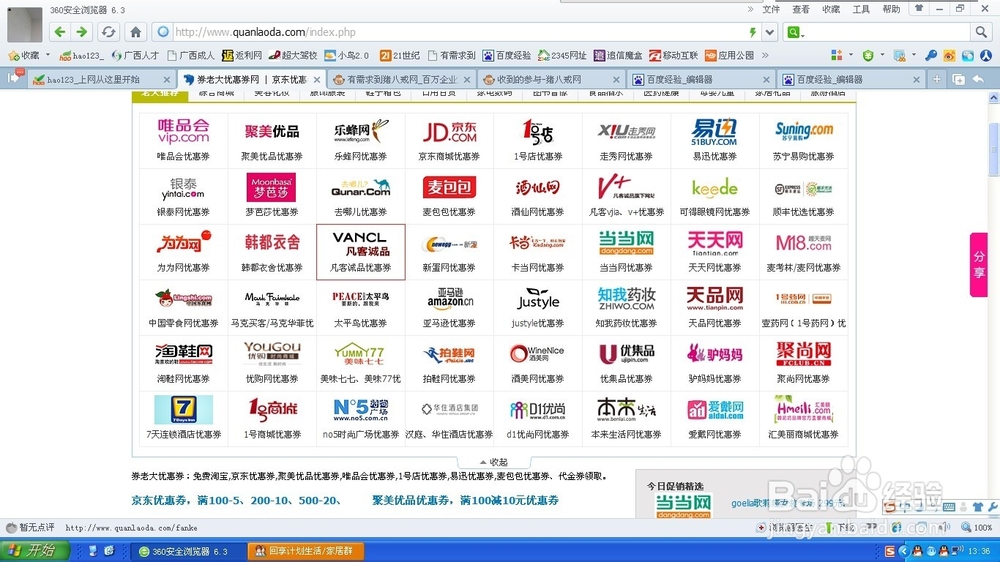Viewport: 1000px width, 562px height.
Task: Open the 京东优惠券 满100-5 promo link
Action: 236,500
